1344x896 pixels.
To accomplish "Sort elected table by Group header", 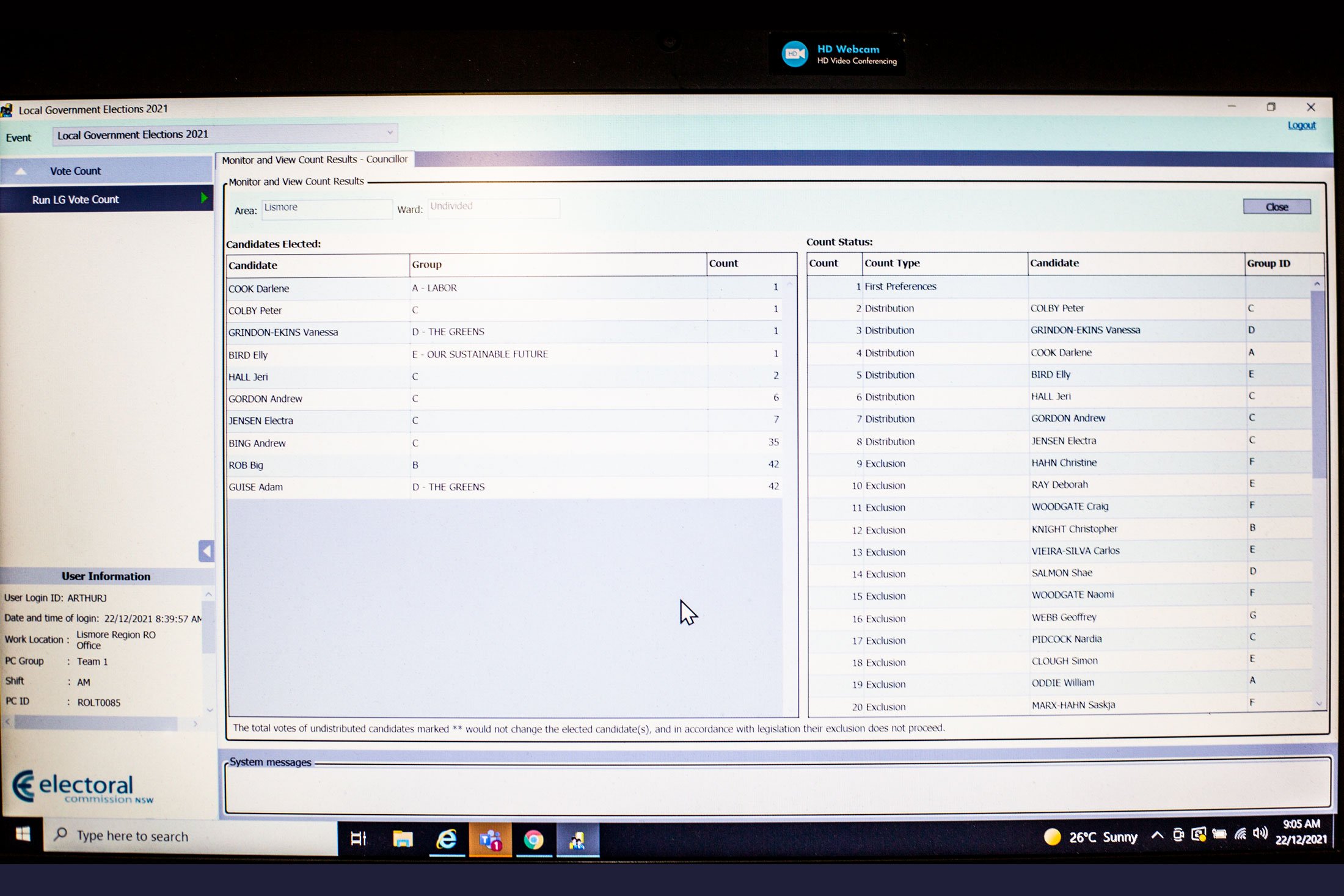I will tap(558, 264).
